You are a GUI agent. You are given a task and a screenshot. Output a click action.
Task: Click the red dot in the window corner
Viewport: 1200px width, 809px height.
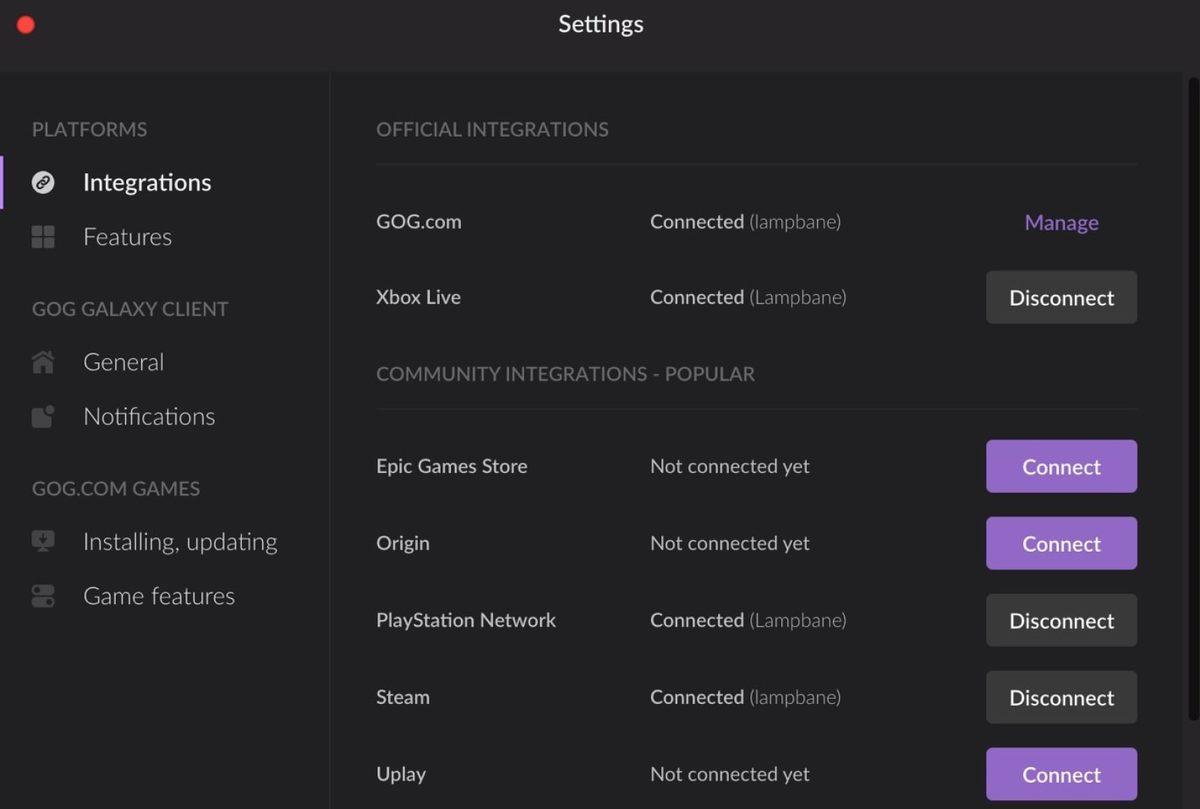point(25,24)
